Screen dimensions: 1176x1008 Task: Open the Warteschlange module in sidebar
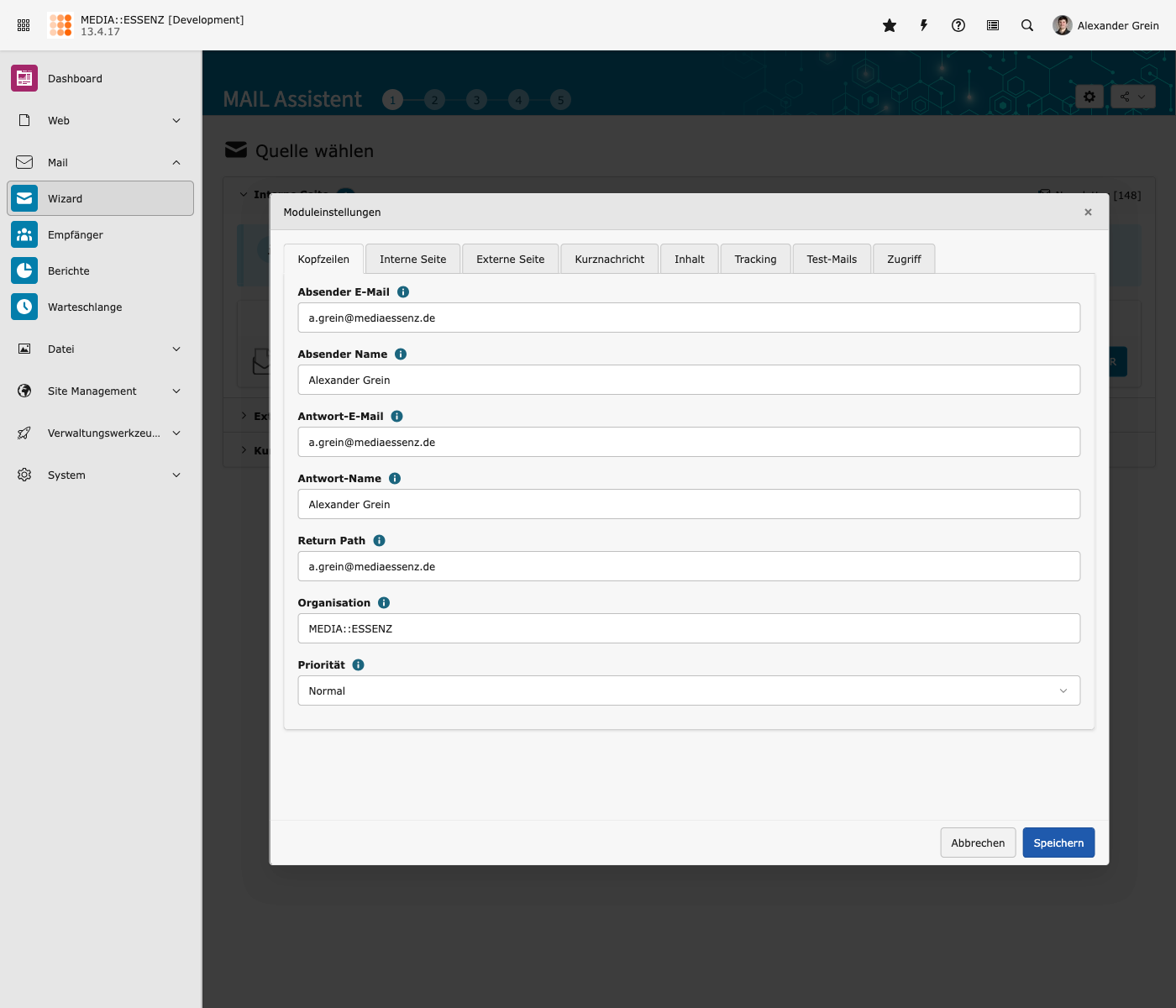(x=85, y=307)
